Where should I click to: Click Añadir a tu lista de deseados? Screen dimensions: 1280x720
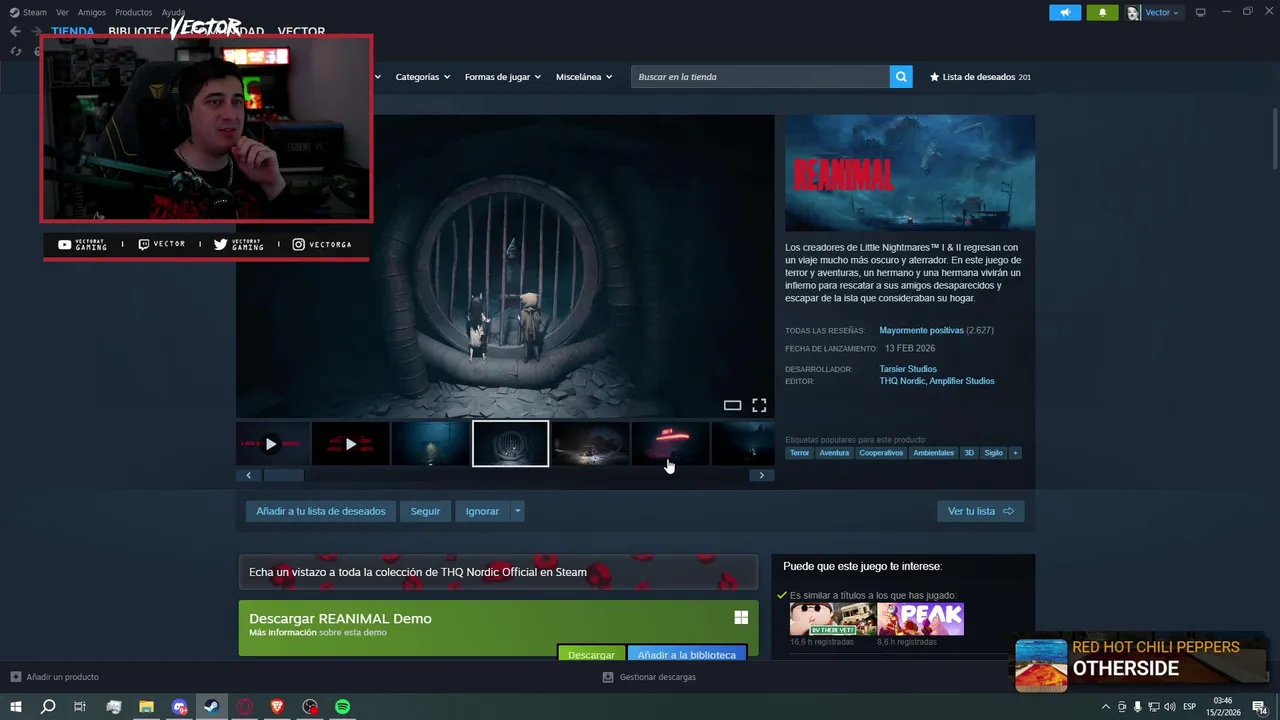[321, 511]
